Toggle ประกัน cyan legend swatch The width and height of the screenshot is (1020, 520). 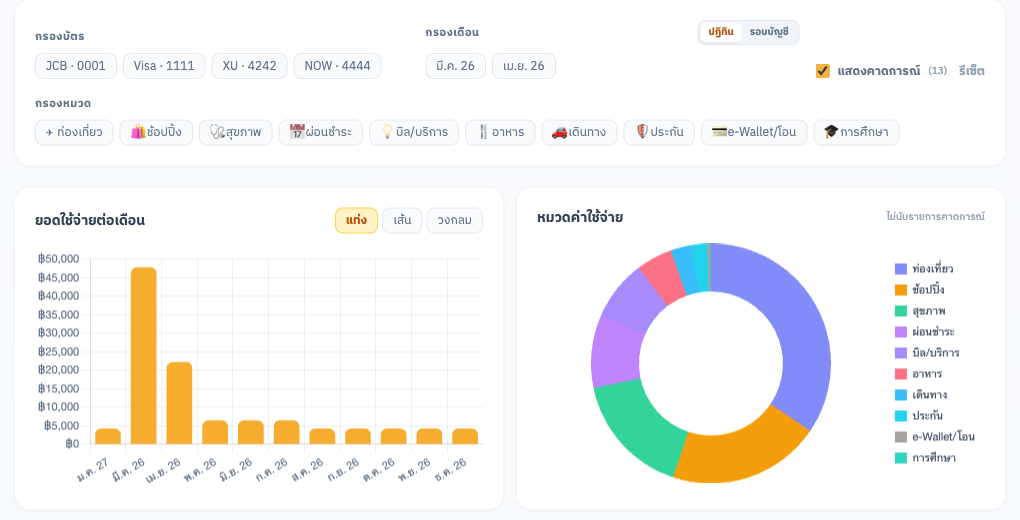[901, 416]
